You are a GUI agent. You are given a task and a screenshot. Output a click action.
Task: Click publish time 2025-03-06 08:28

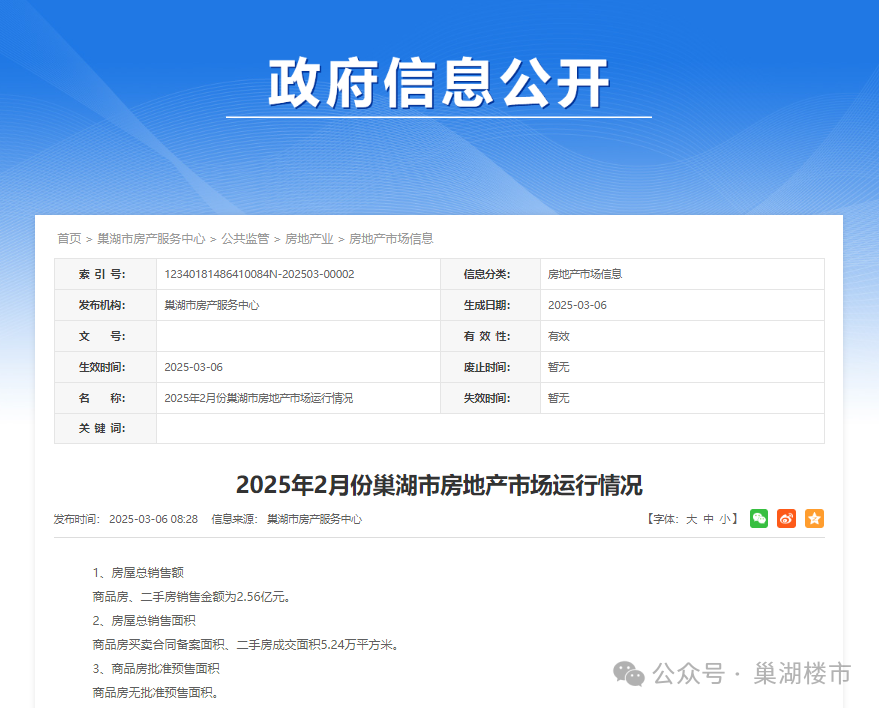154,519
